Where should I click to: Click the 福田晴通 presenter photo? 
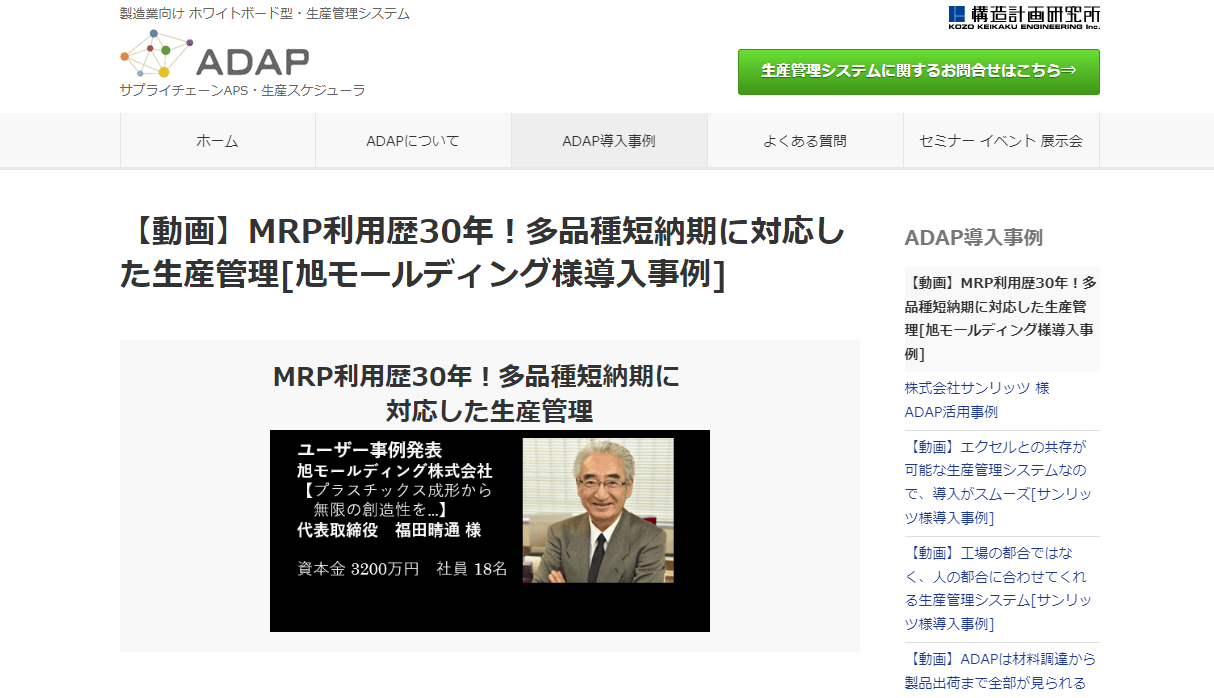[598, 510]
